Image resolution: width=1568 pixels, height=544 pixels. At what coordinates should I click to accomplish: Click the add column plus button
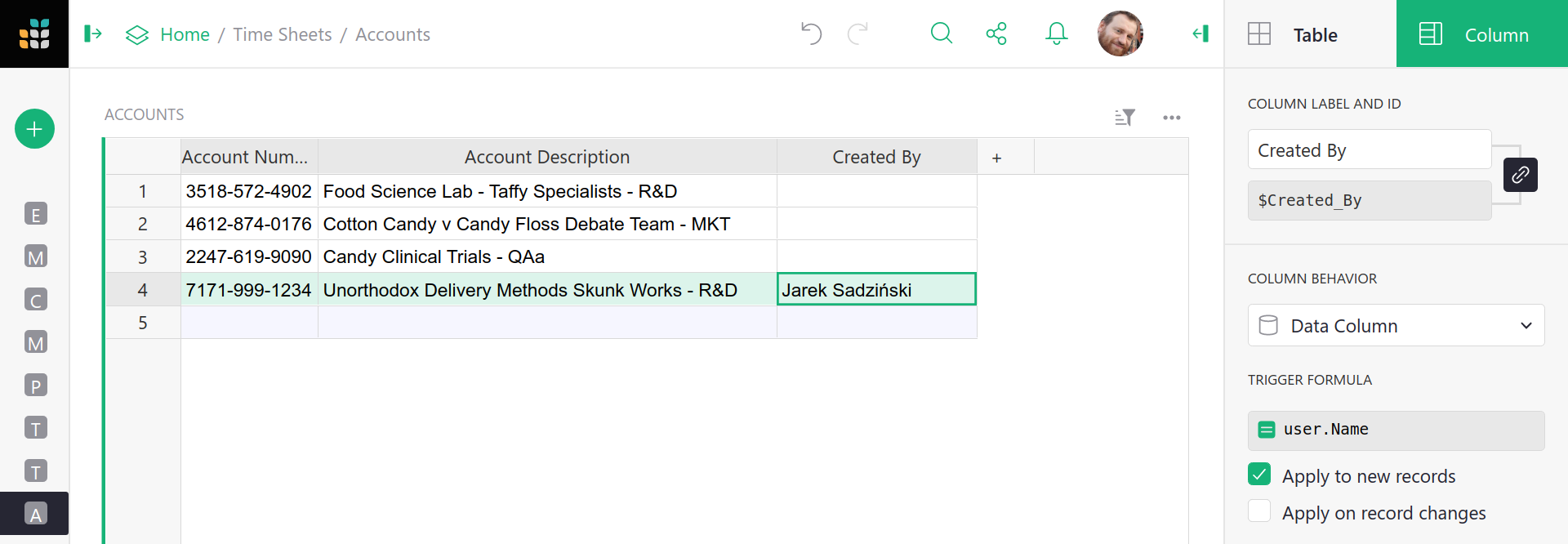(996, 158)
